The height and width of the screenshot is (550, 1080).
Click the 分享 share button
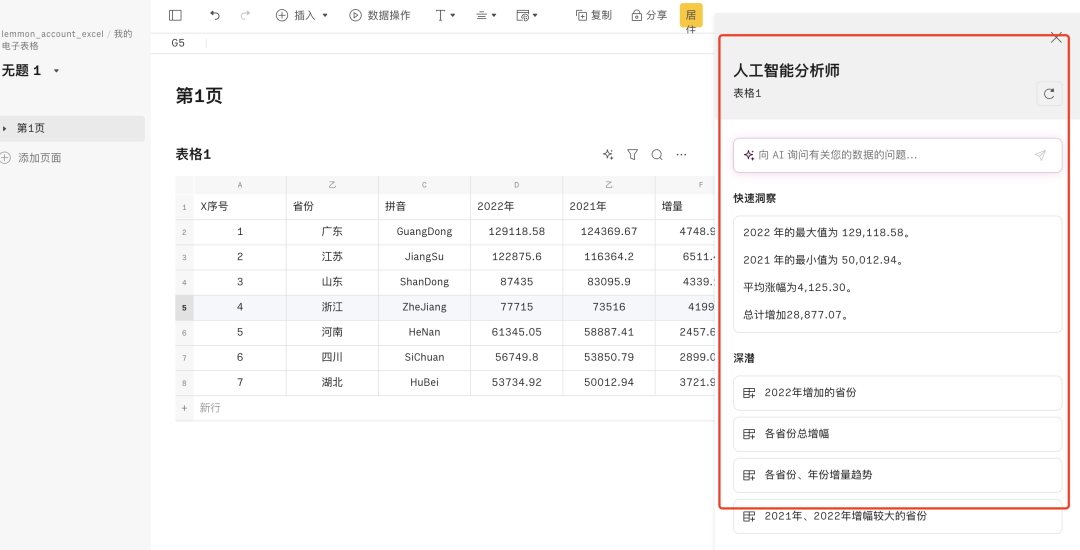(x=650, y=15)
